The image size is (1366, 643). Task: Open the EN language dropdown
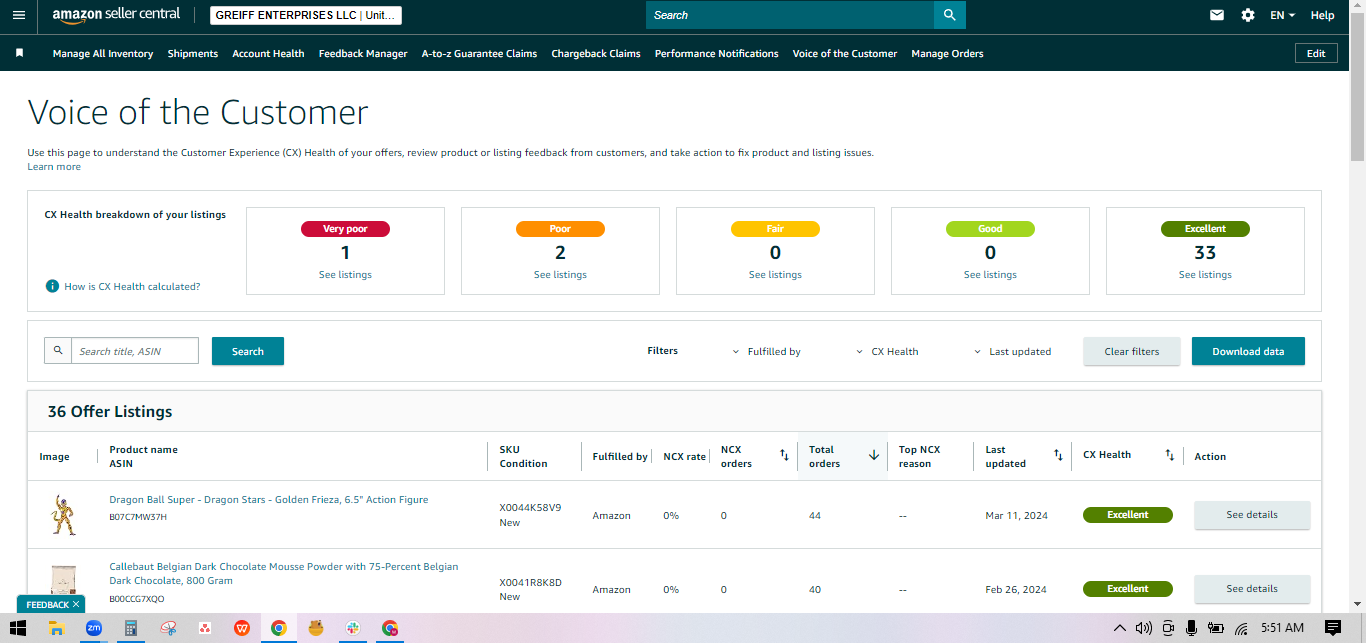click(x=1282, y=15)
